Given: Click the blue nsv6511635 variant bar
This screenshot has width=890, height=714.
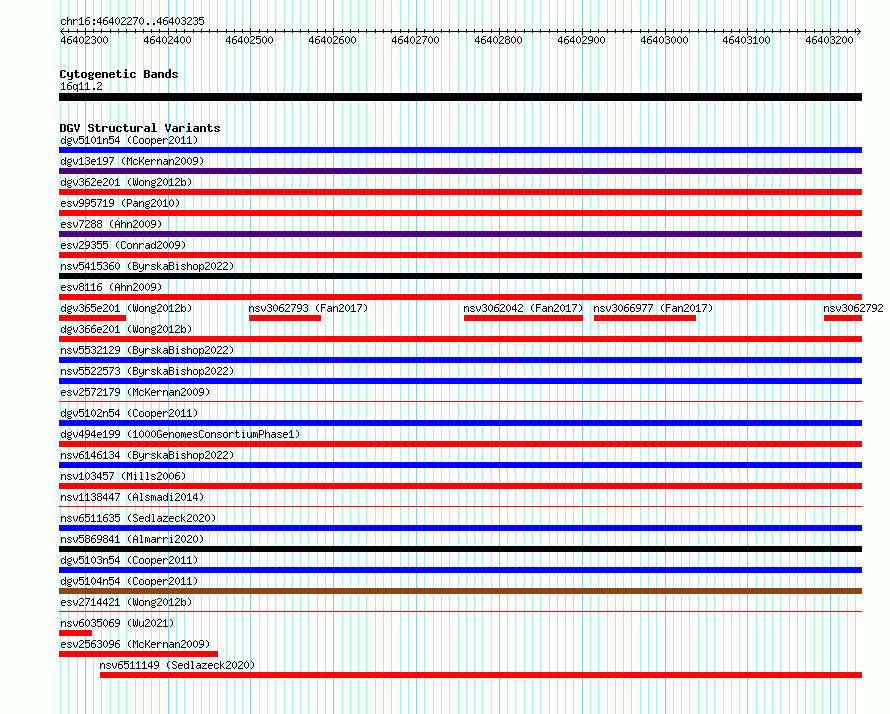Looking at the screenshot, I should [x=460, y=528].
